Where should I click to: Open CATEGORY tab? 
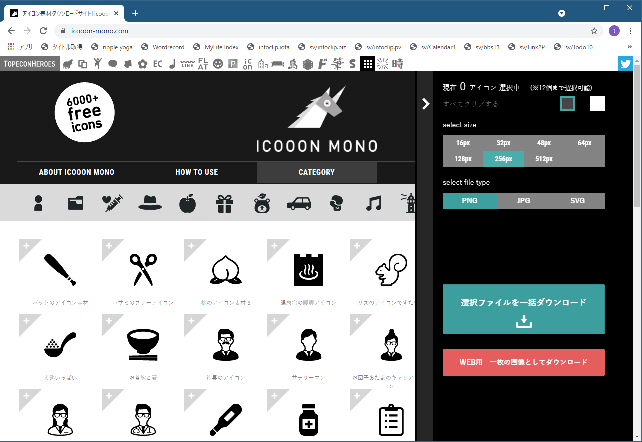tap(316, 172)
